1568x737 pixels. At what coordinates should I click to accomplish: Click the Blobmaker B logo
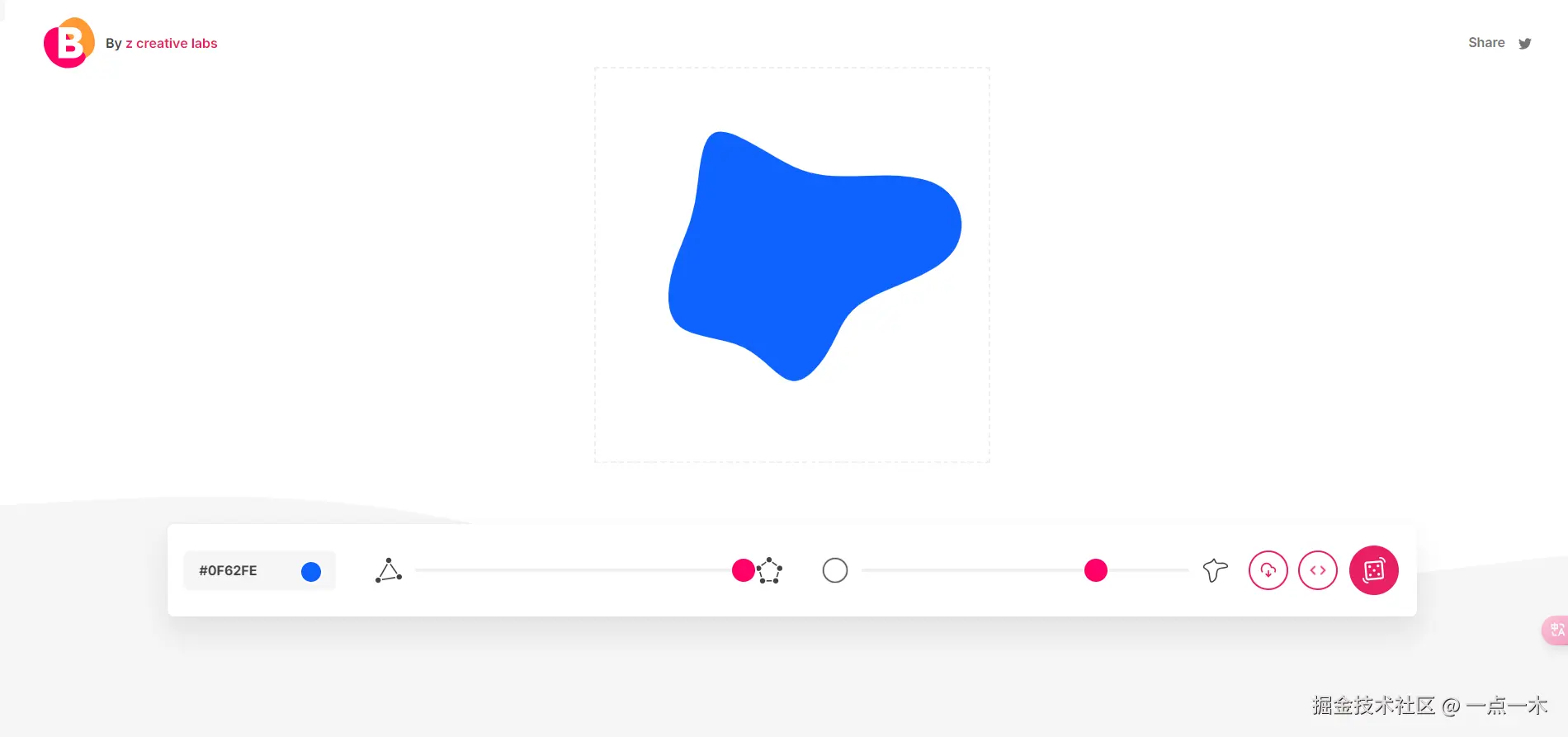(x=69, y=43)
